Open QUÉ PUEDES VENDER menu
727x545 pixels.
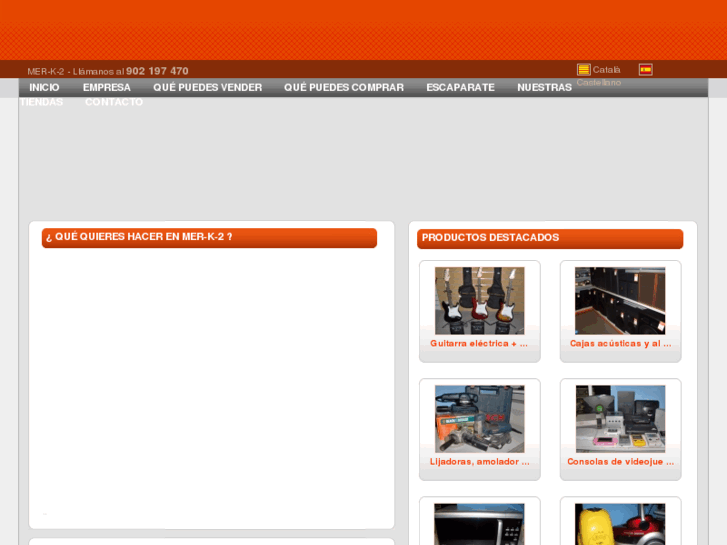coord(207,88)
